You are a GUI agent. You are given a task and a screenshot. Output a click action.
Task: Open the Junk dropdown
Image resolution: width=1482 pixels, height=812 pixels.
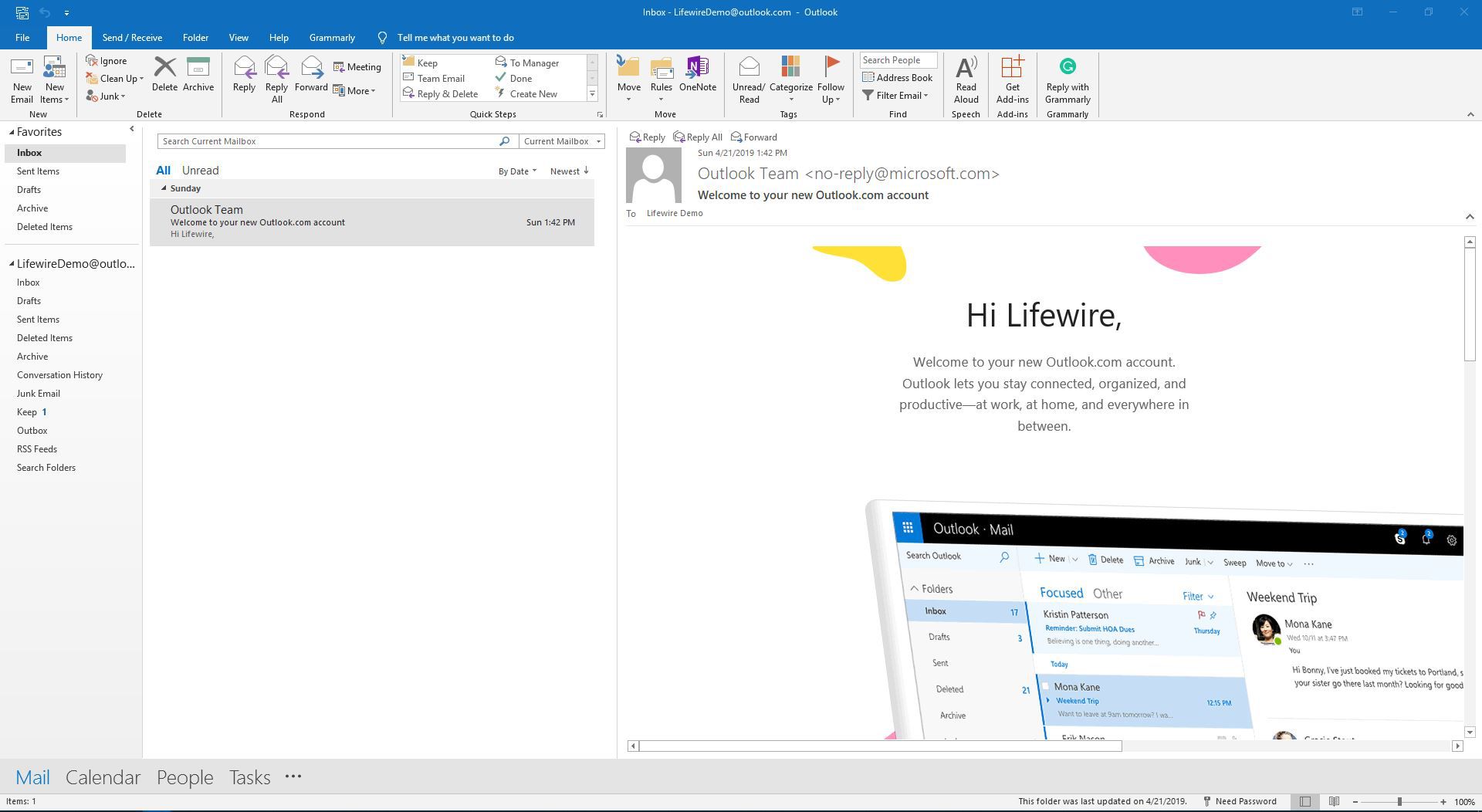tap(106, 96)
